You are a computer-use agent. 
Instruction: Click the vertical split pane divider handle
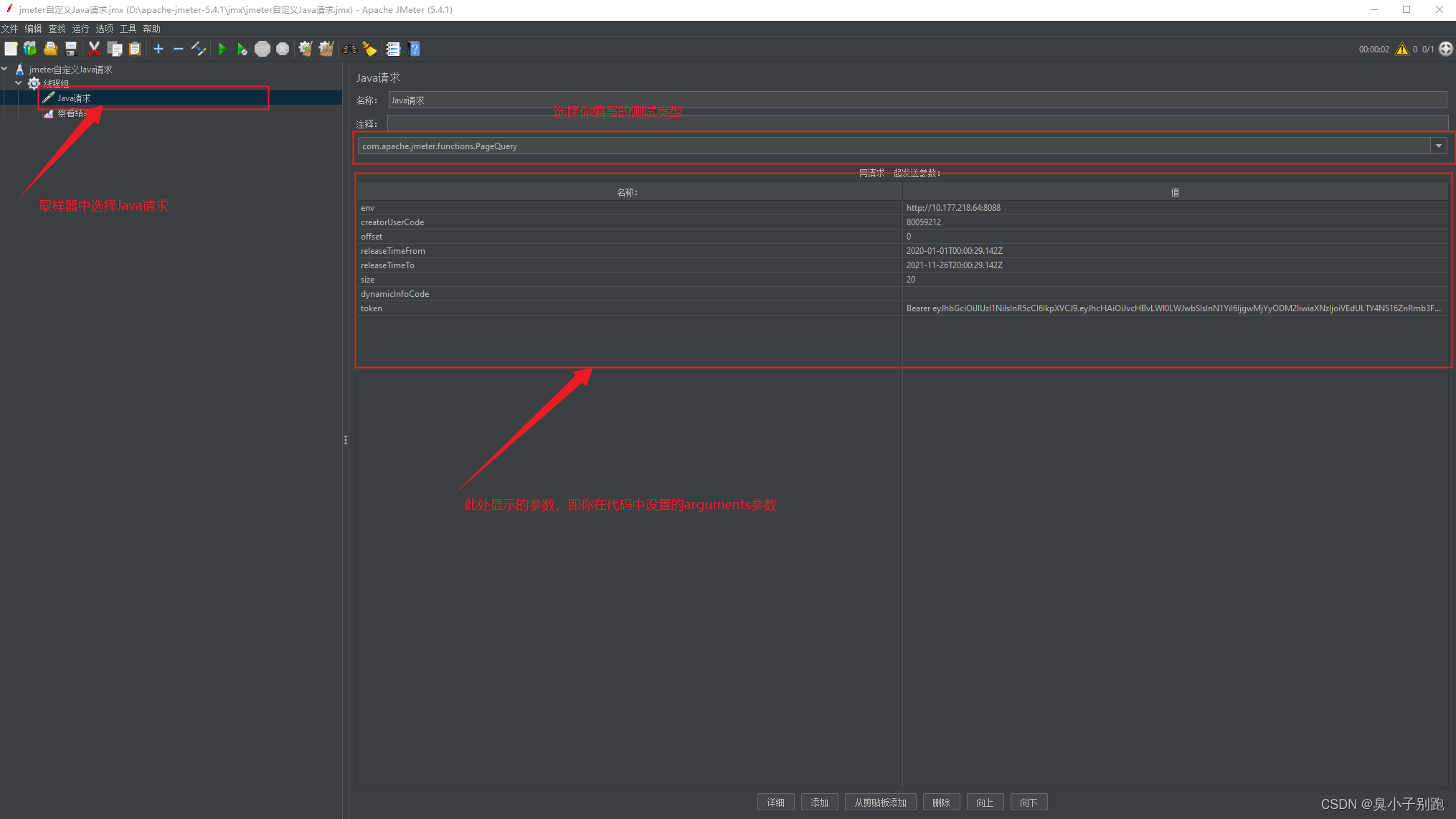[346, 440]
